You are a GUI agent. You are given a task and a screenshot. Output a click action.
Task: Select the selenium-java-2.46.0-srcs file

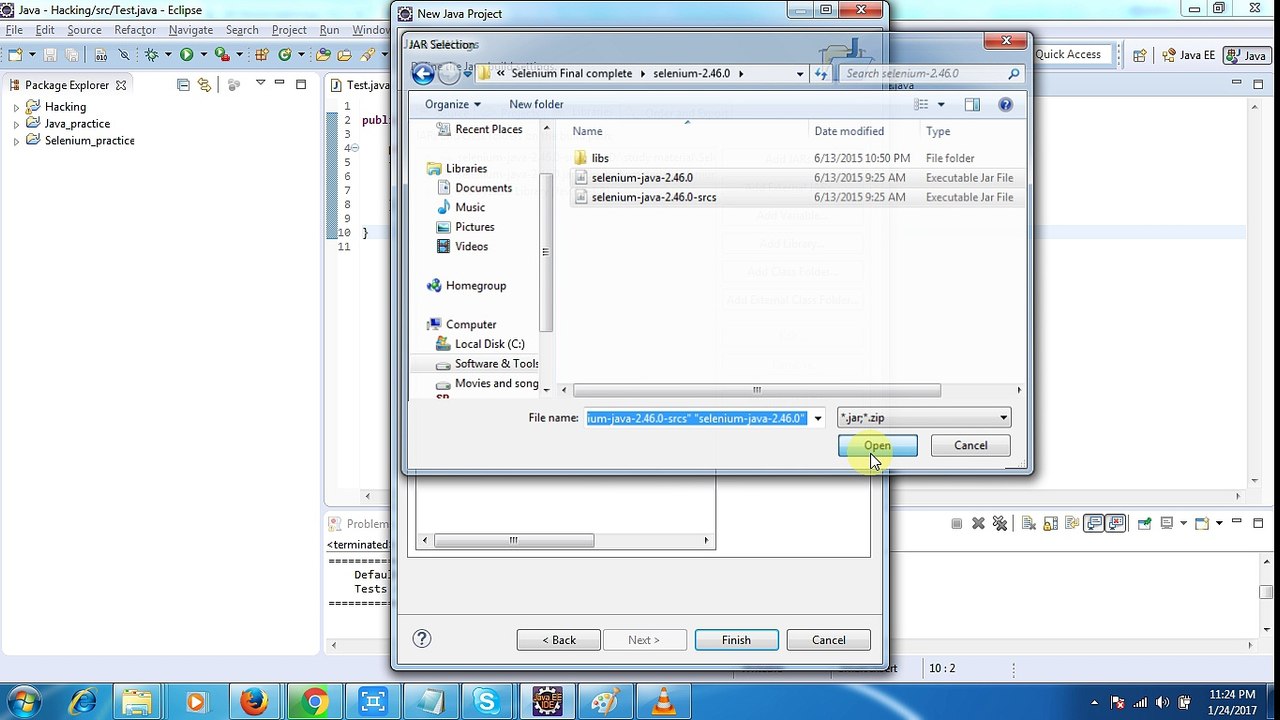[654, 197]
